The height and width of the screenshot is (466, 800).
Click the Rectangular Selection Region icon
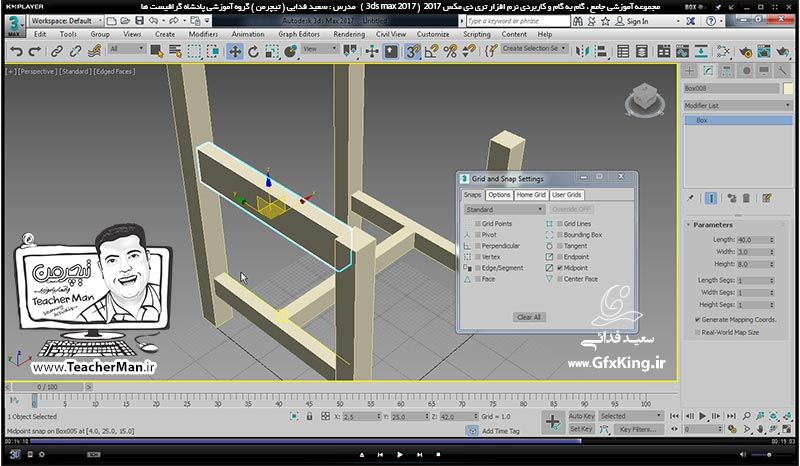tap(194, 51)
